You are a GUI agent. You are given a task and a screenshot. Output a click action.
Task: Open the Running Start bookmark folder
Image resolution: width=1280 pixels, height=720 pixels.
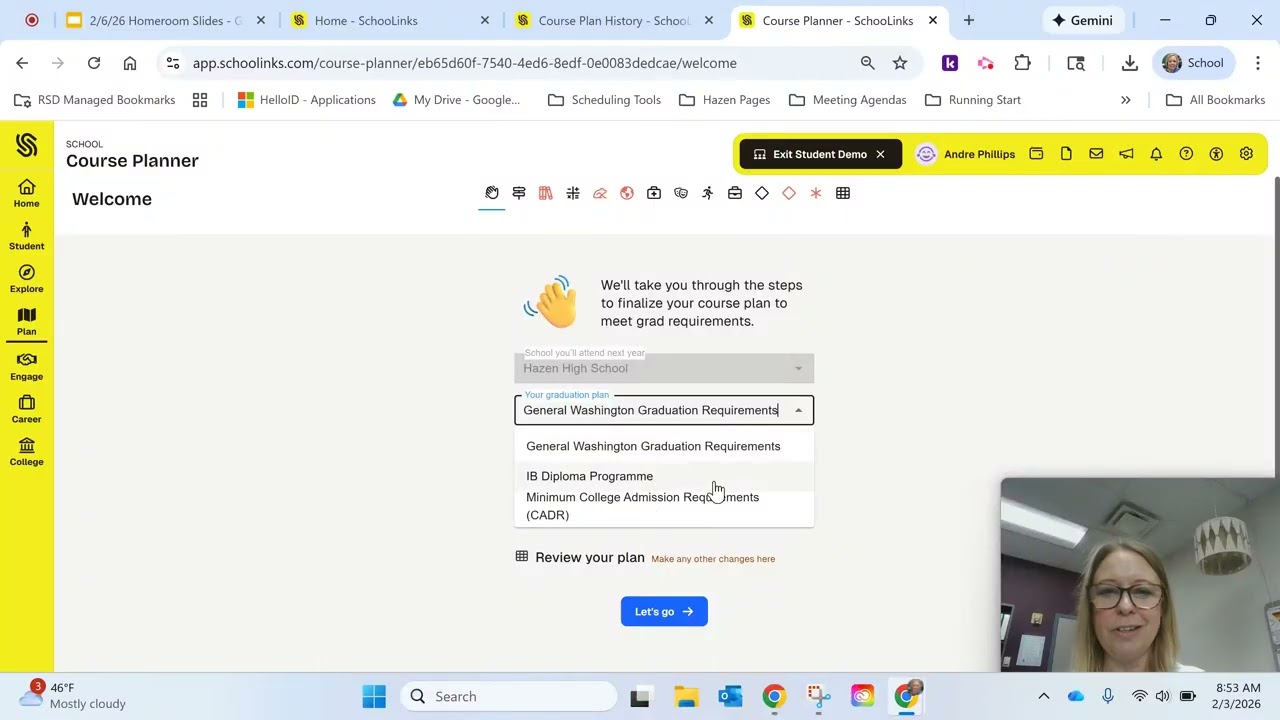click(x=973, y=100)
